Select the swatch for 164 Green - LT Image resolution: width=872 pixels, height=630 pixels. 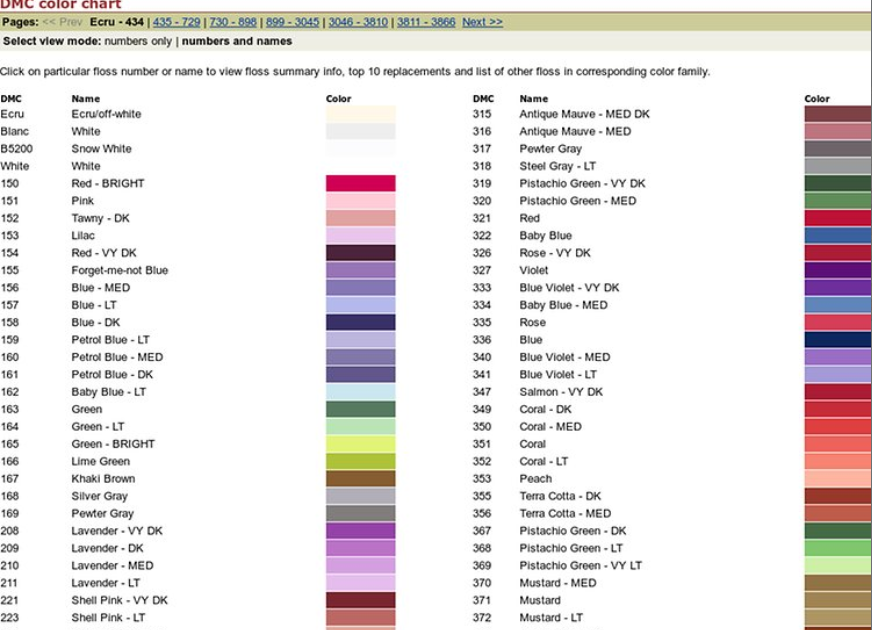[360, 426]
